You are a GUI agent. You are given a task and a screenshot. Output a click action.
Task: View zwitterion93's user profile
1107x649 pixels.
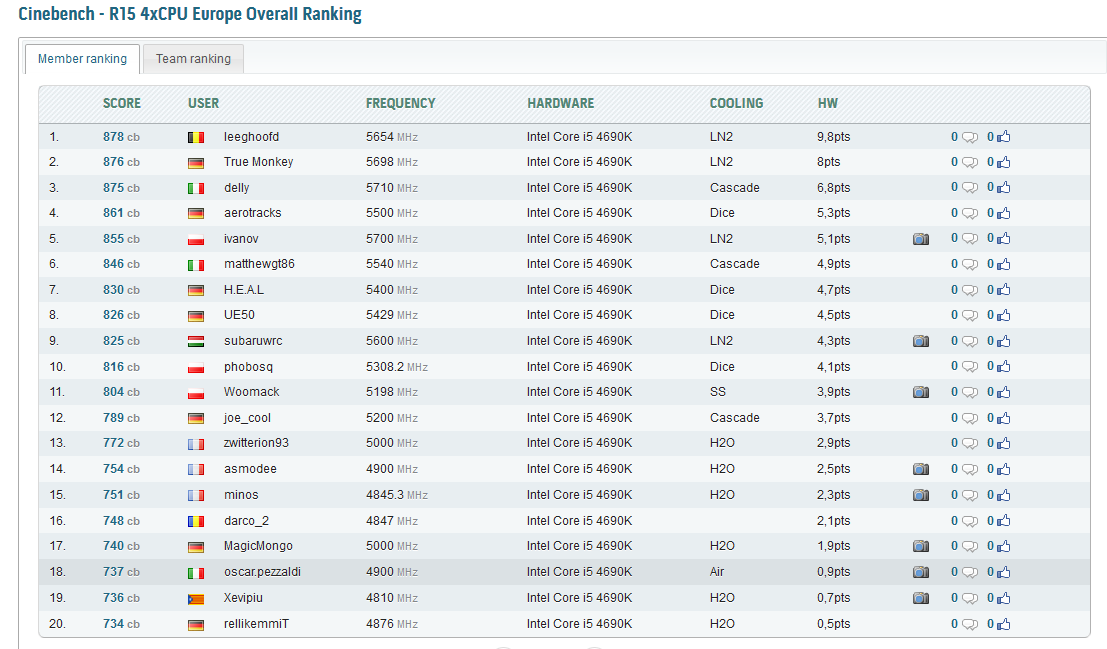256,443
